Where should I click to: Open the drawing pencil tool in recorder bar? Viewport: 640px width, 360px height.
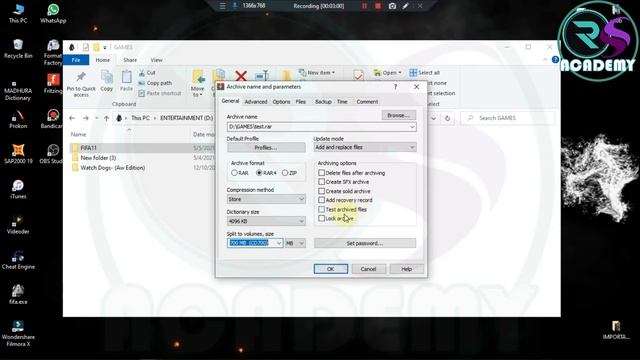click(x=406, y=6)
